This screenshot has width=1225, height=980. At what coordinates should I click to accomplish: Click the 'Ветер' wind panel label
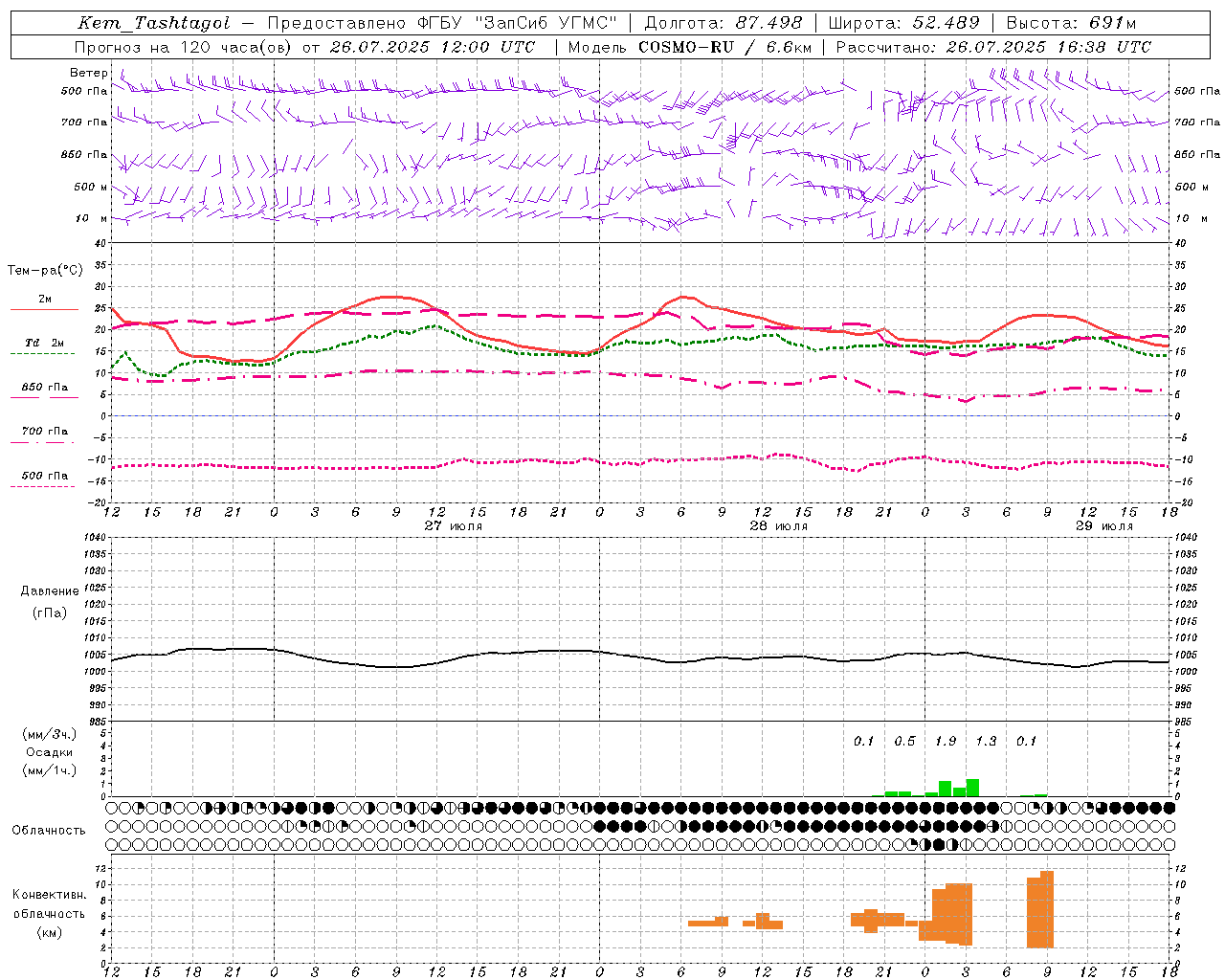(x=89, y=73)
